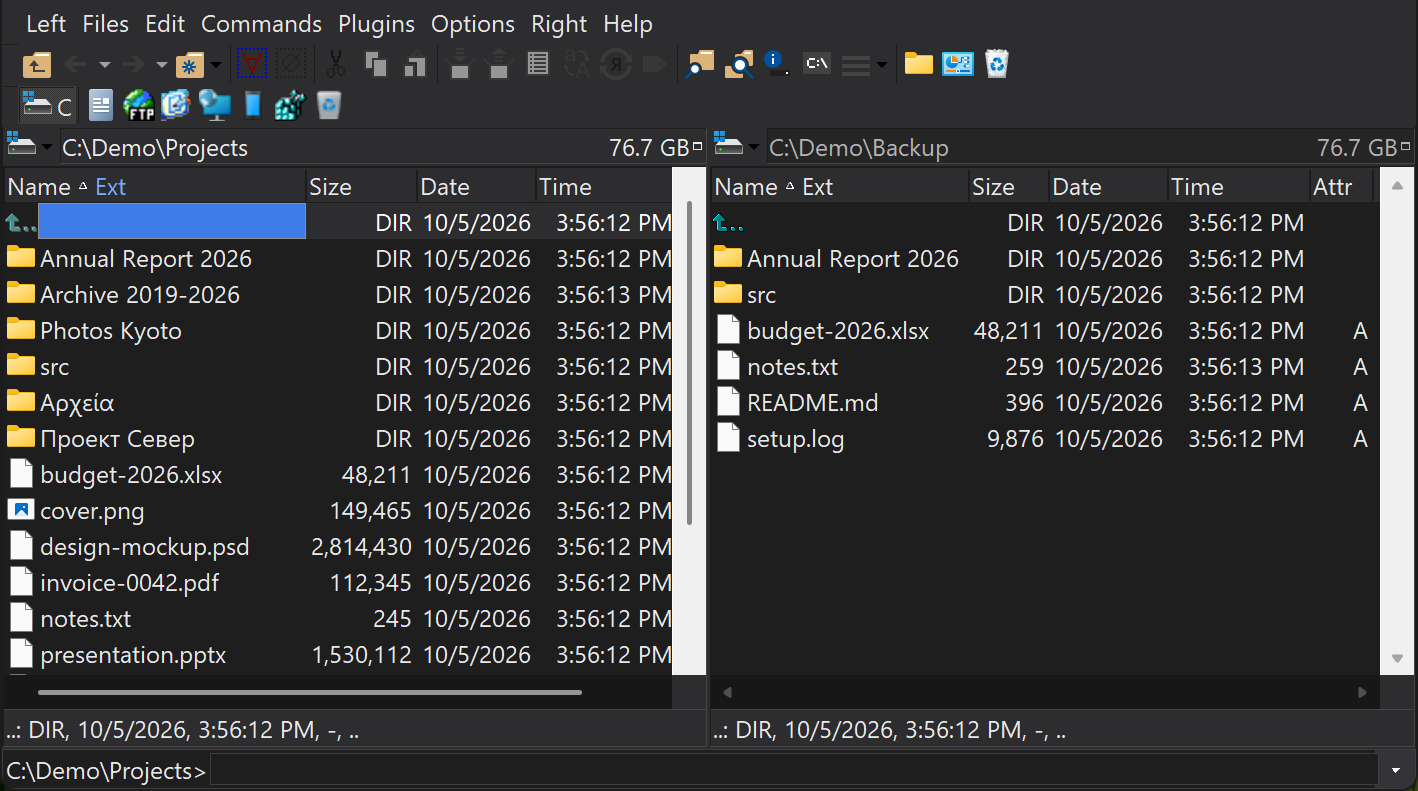Open the Commands menu
Screen dimensions: 1418x791
pyautogui.click(x=262, y=24)
